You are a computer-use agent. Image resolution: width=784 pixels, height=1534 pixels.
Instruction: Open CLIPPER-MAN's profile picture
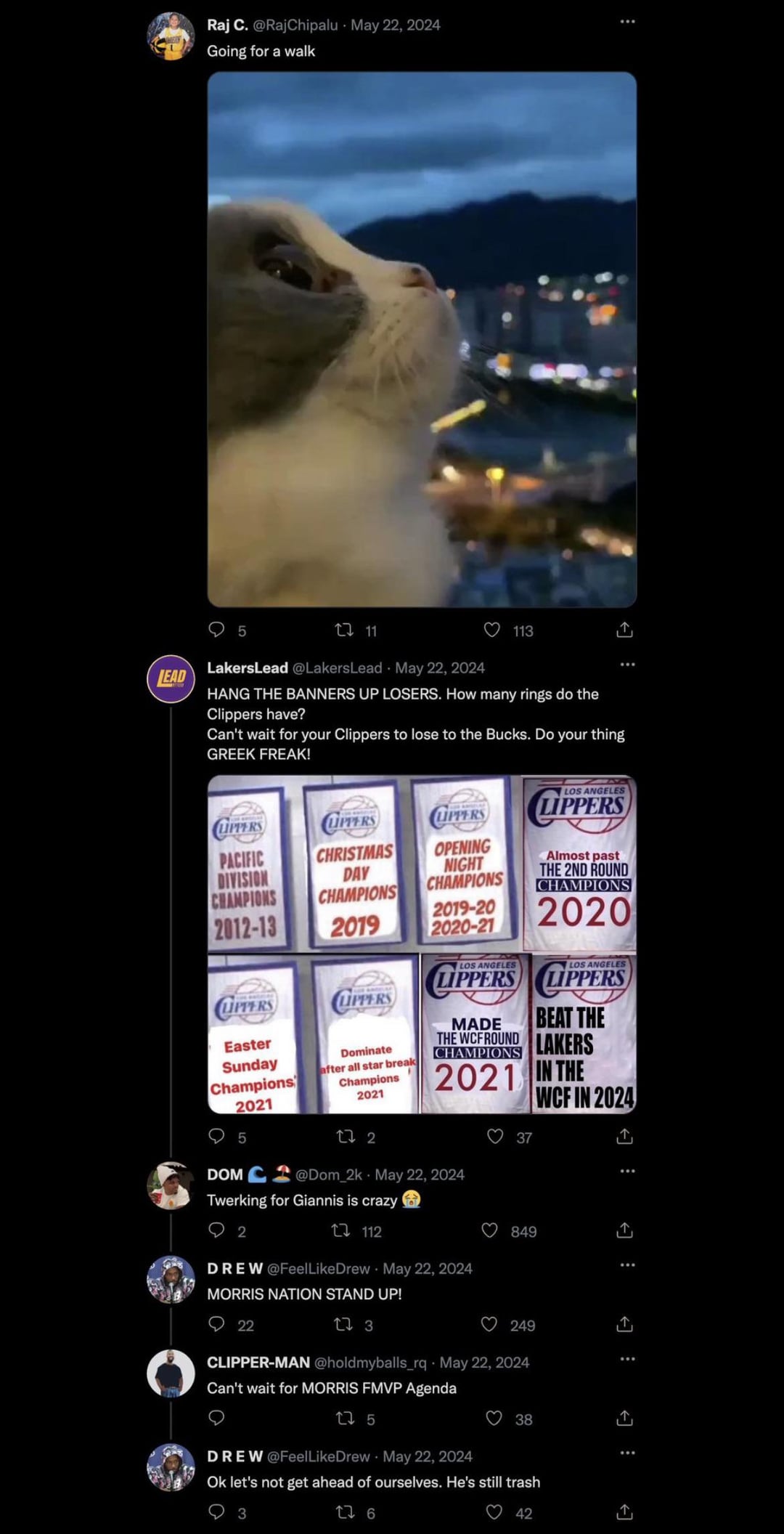click(171, 1373)
